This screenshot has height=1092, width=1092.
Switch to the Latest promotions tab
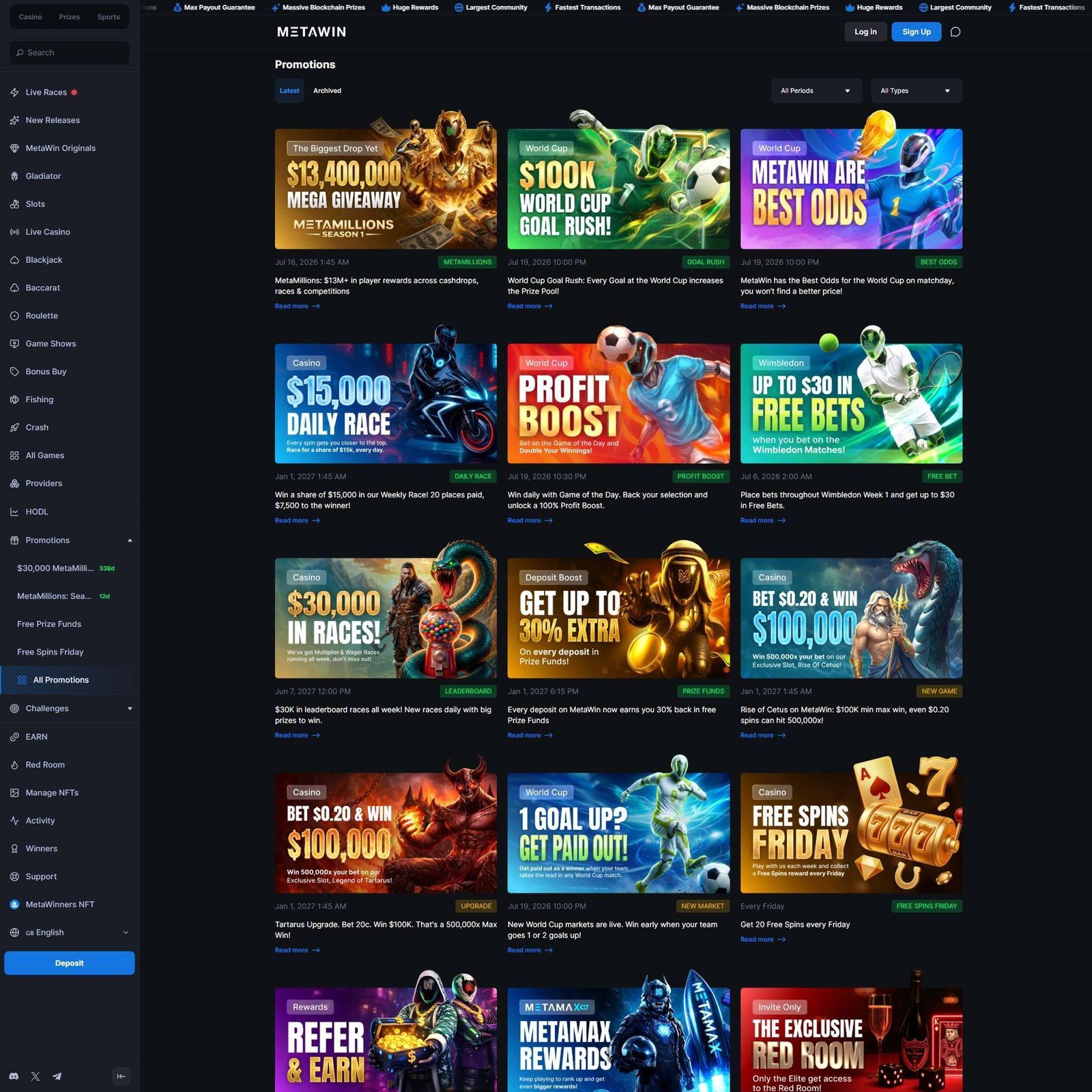coord(289,91)
